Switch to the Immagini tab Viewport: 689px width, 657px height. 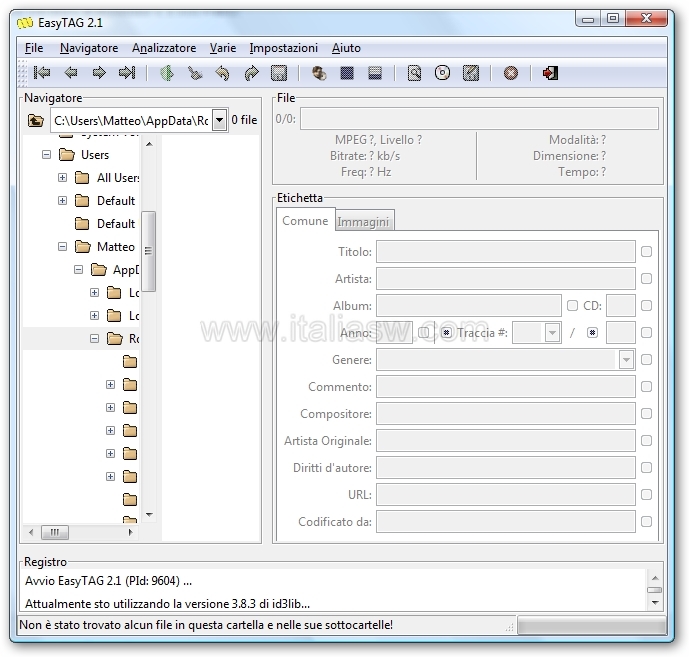click(x=364, y=222)
